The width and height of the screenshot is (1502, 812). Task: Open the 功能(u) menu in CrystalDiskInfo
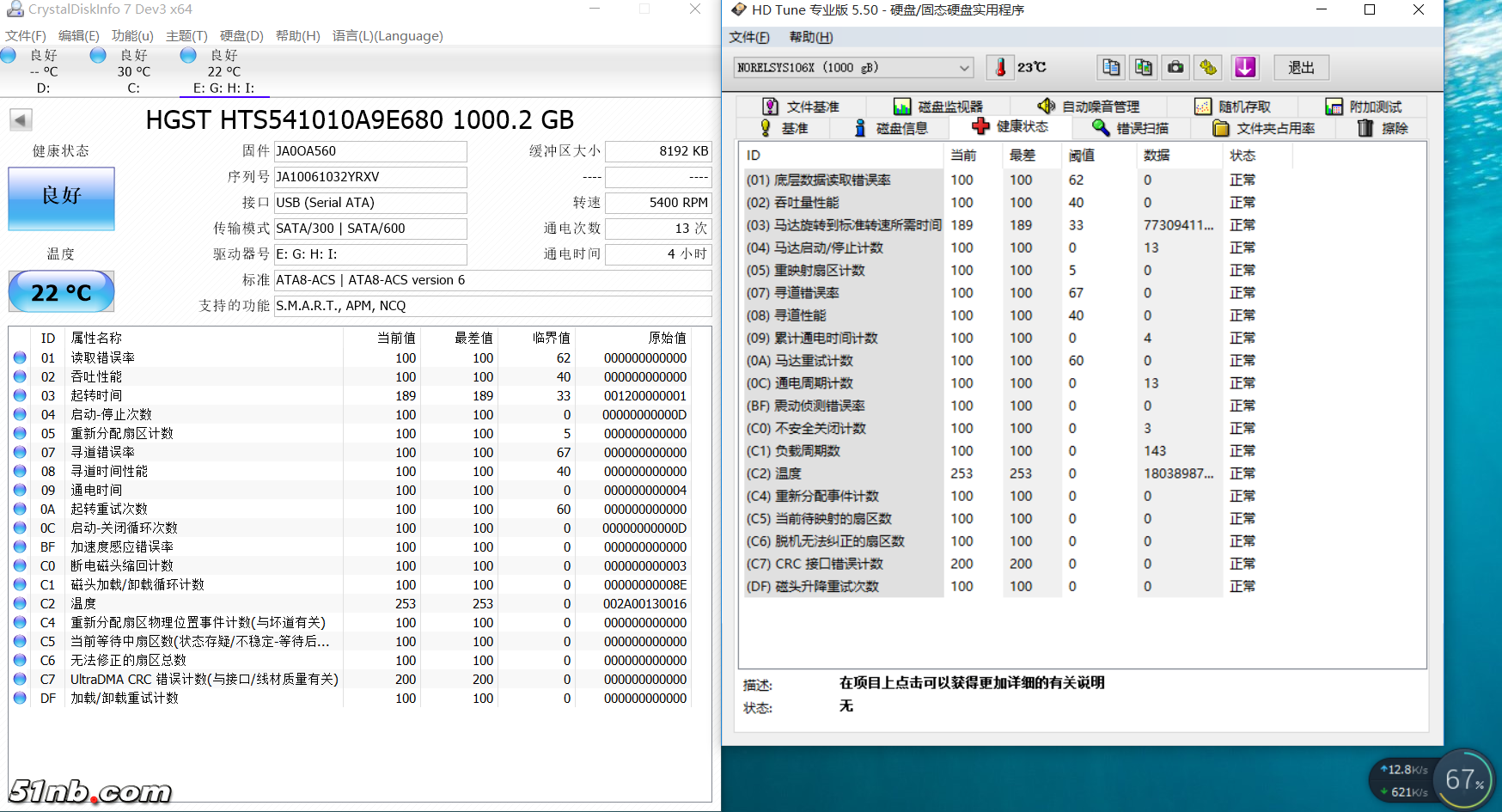click(x=132, y=36)
